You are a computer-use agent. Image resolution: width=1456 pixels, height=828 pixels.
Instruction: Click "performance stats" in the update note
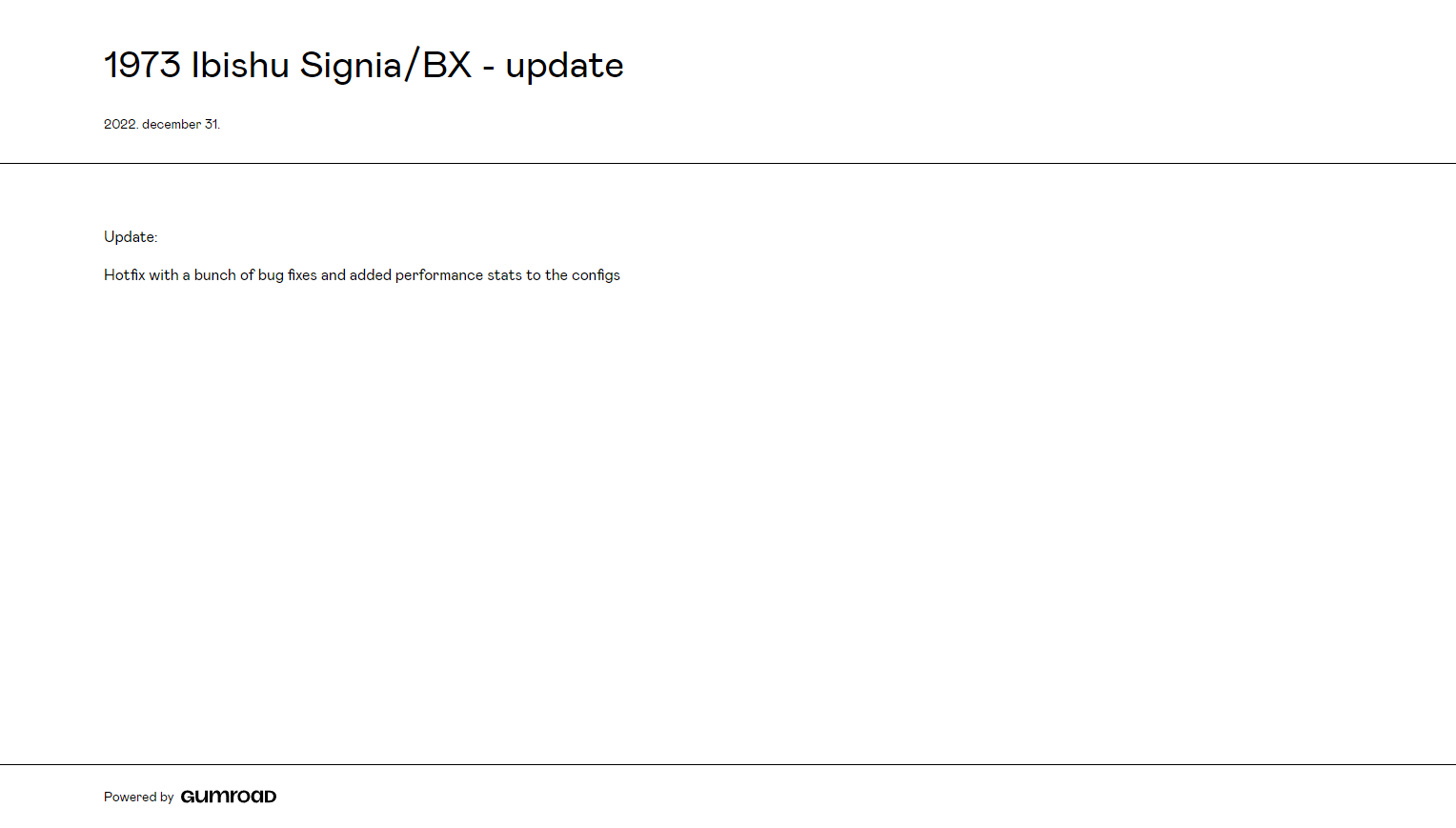tap(458, 275)
